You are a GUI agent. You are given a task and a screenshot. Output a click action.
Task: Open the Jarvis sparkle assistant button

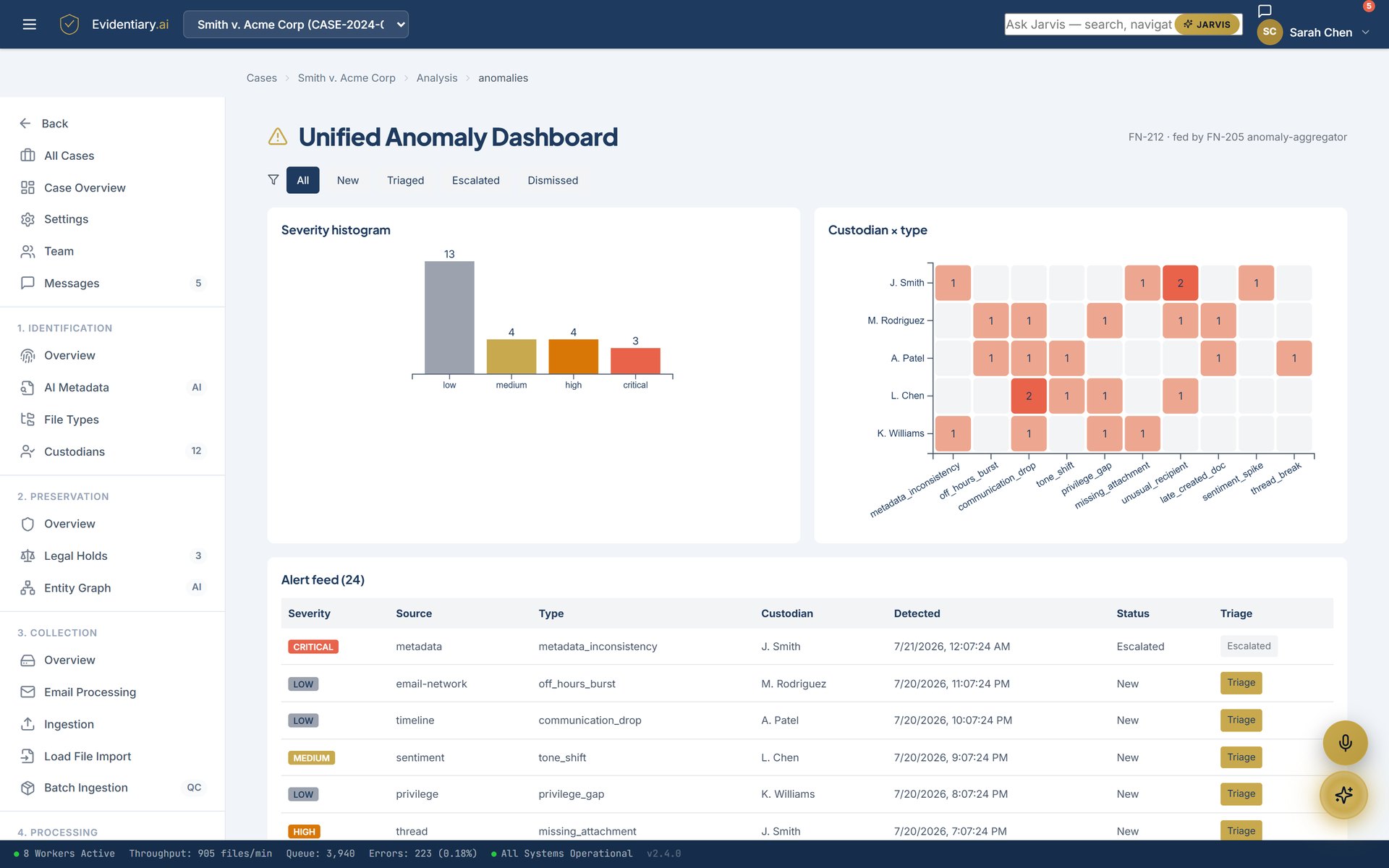click(1343, 795)
